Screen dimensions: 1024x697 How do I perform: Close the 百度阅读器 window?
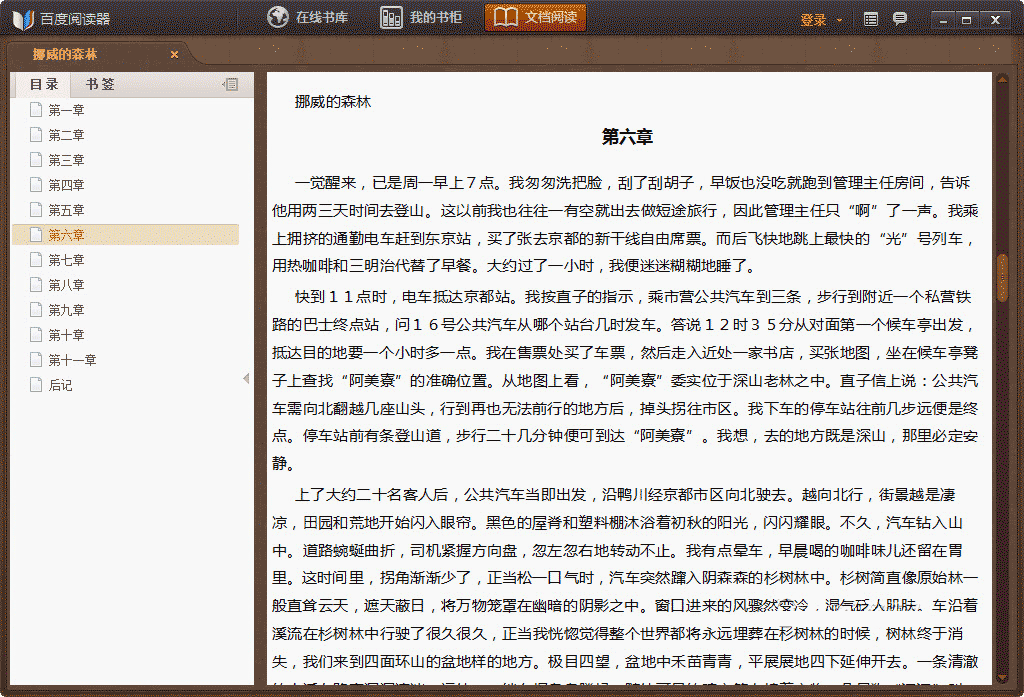coord(995,20)
